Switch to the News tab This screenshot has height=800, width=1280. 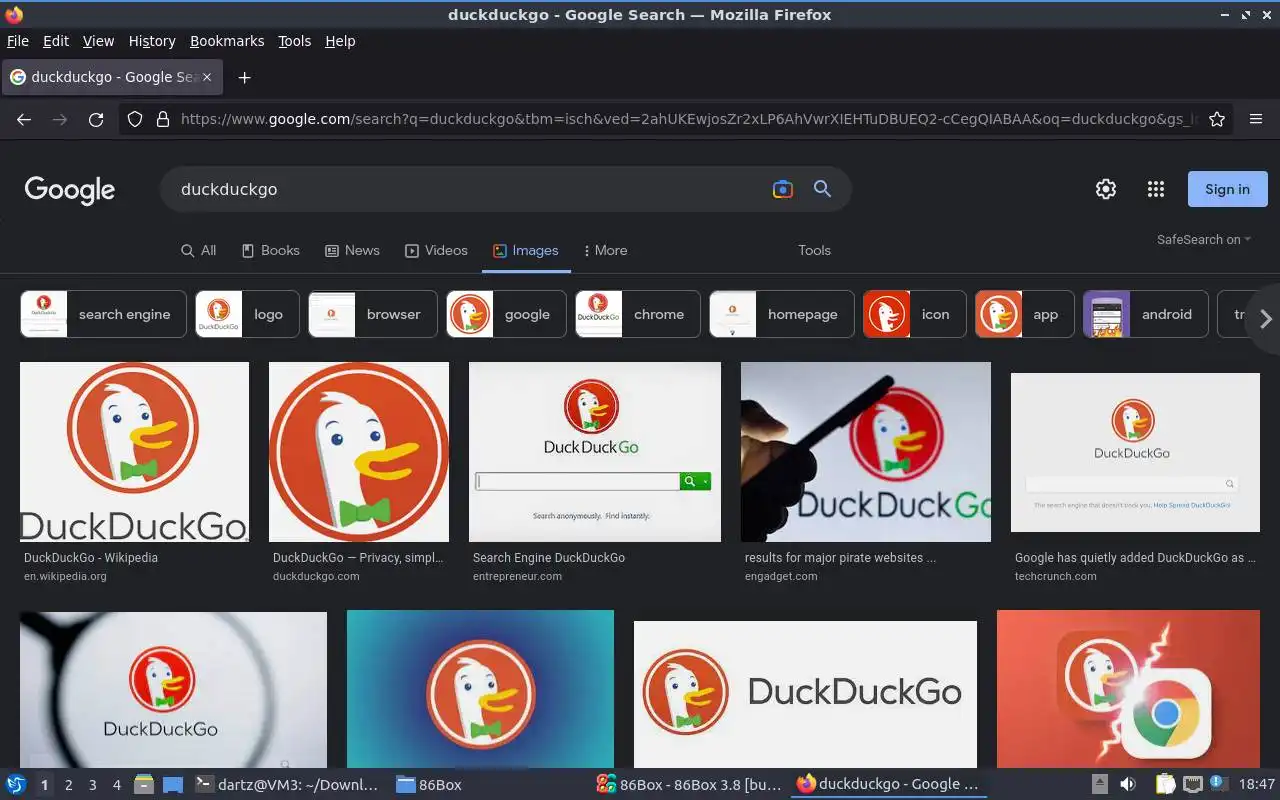(x=352, y=250)
